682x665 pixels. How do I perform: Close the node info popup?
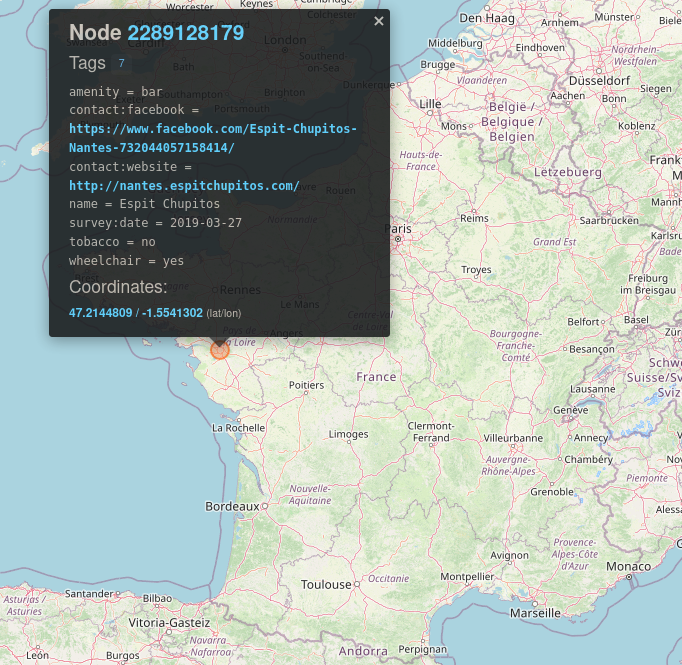[378, 21]
